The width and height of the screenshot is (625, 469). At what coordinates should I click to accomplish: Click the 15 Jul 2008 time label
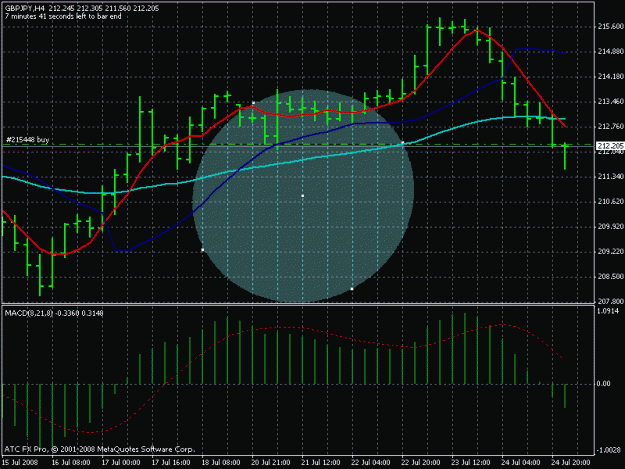pyautogui.click(x=20, y=463)
